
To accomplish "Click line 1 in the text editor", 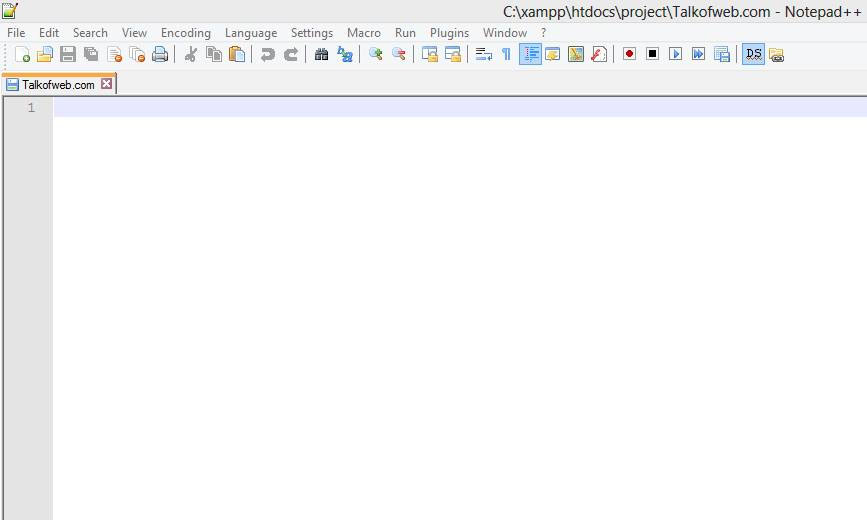I will tap(400, 108).
